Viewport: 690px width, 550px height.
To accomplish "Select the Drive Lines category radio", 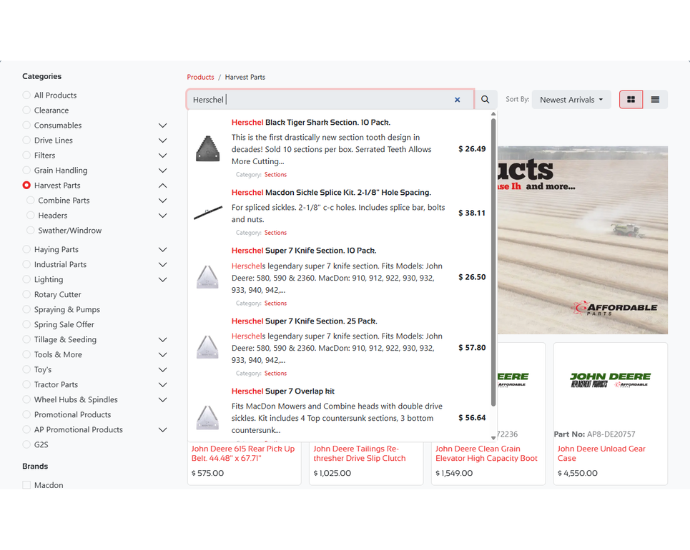I will click(26, 140).
